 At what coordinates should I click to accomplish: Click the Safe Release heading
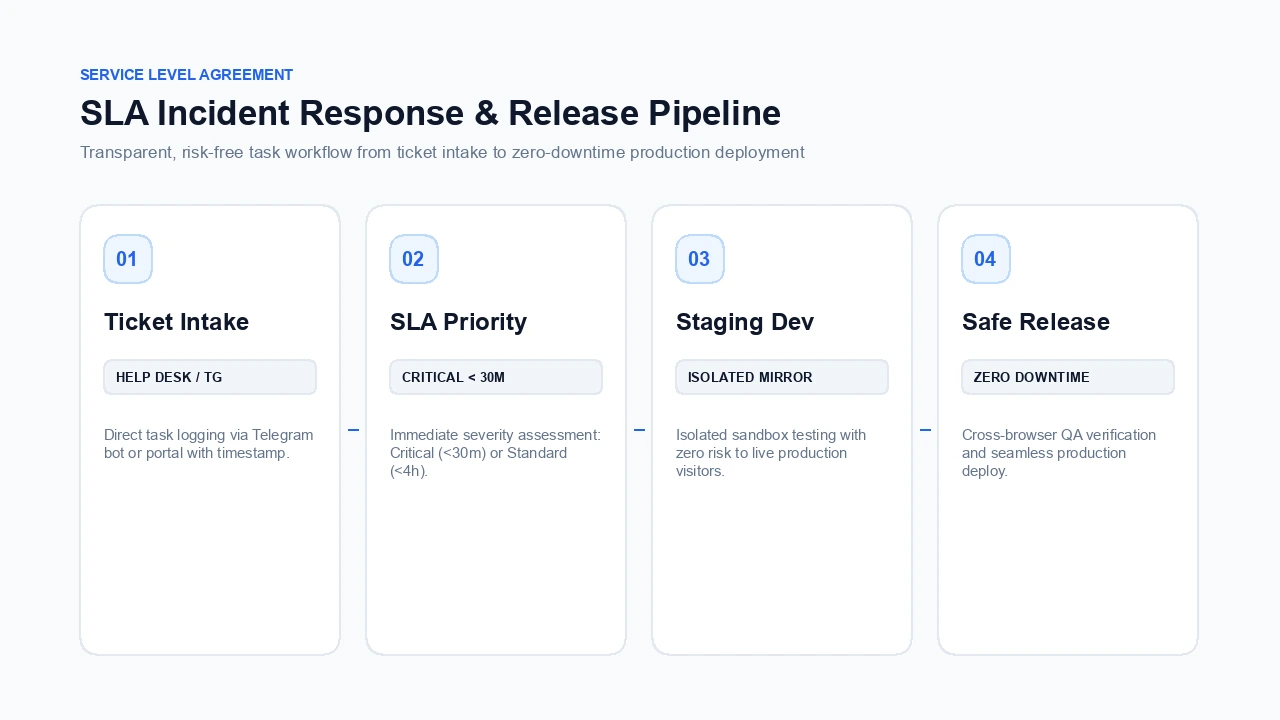(x=1036, y=322)
